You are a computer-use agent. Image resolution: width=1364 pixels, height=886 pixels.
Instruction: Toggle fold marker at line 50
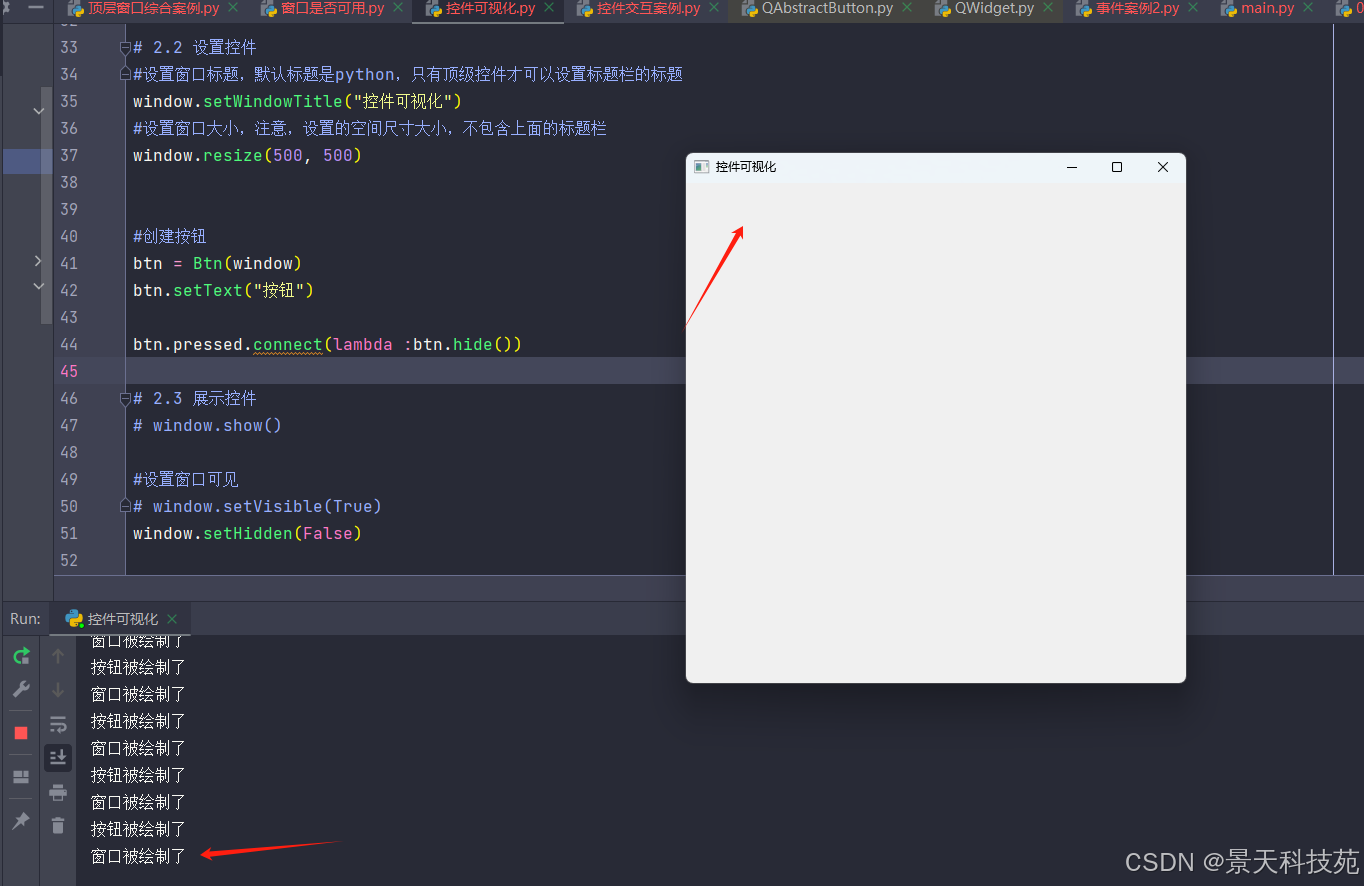(x=125, y=506)
